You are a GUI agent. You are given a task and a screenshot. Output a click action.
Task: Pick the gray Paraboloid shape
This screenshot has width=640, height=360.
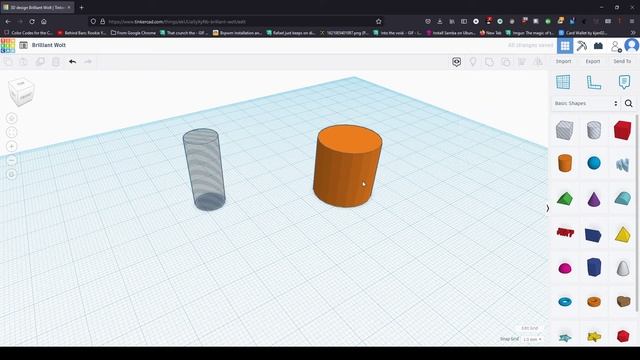623,268
